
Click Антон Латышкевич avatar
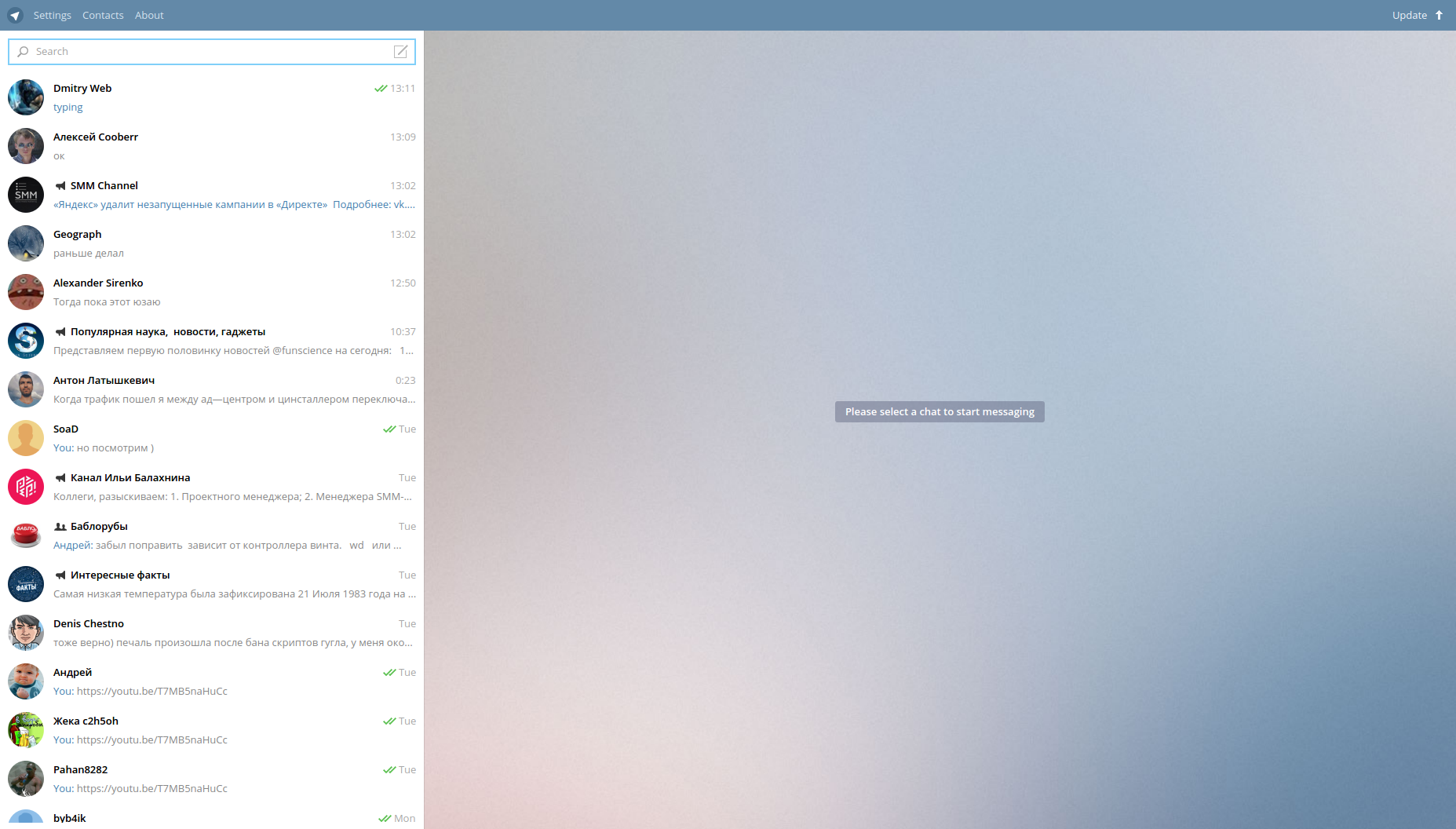26,389
